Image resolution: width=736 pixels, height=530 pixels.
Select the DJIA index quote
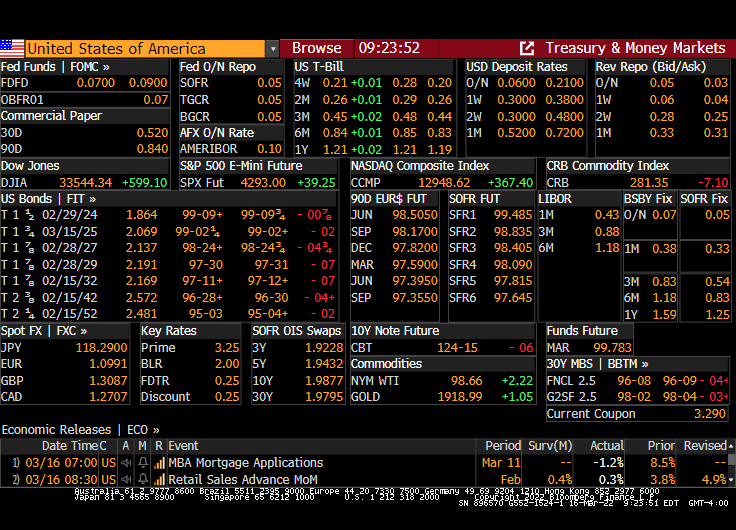click(84, 183)
